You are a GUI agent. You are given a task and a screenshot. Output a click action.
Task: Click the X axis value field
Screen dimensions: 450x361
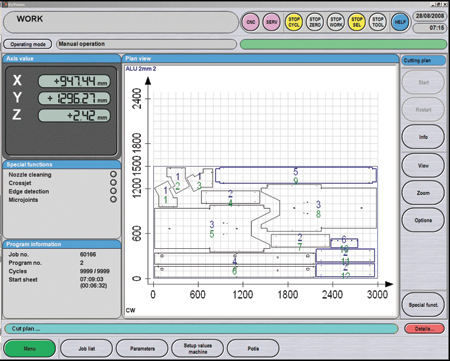coord(74,81)
